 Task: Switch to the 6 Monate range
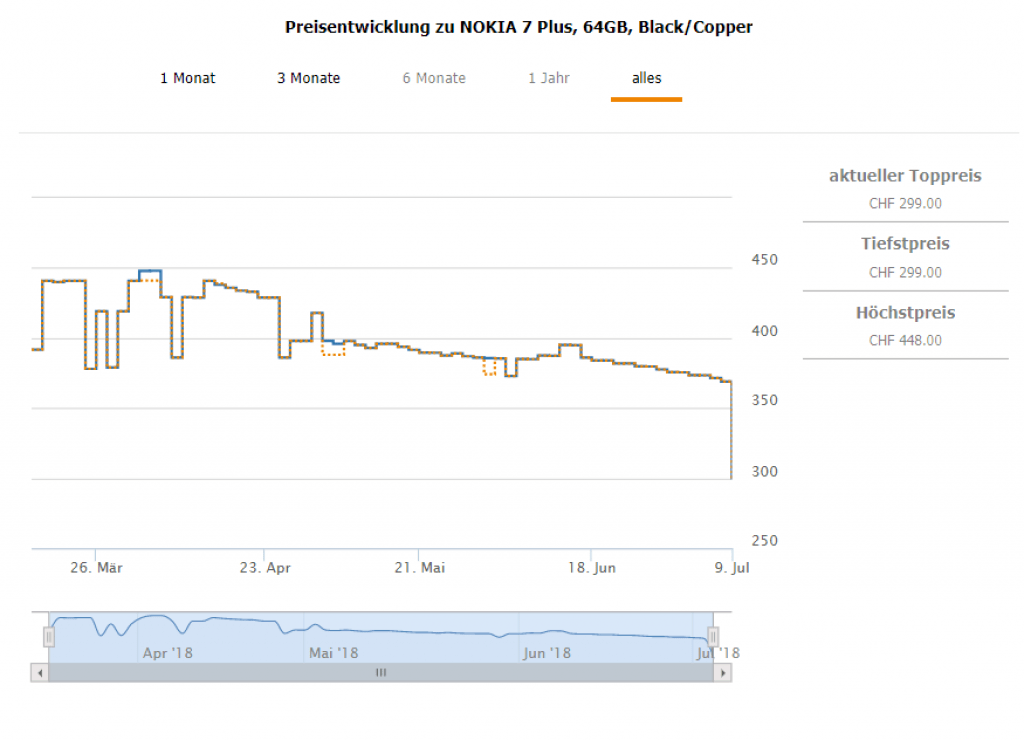434,78
